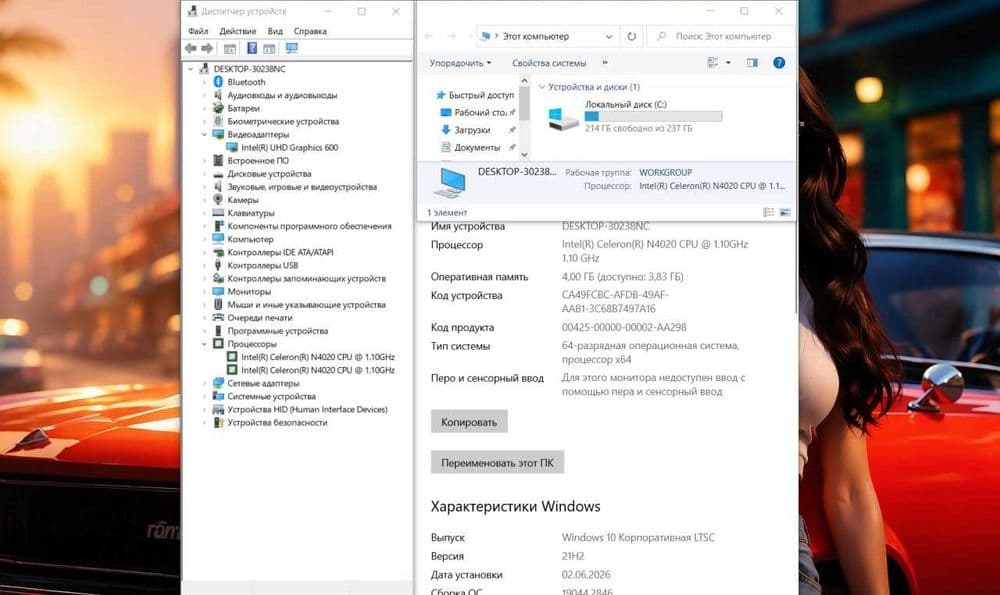Click Windows 10 Корпоративная LTSC edition text
1000x595 pixels.
(638, 538)
